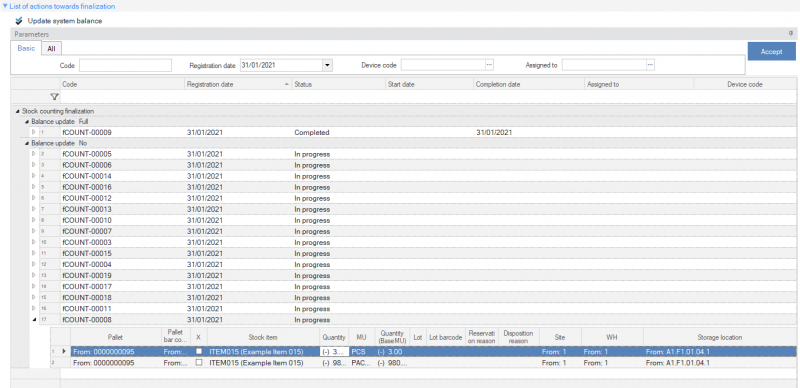Image resolution: width=800 pixels, height=388 pixels.
Task: Click the filter funnel icon in grid
Action: click(54, 96)
